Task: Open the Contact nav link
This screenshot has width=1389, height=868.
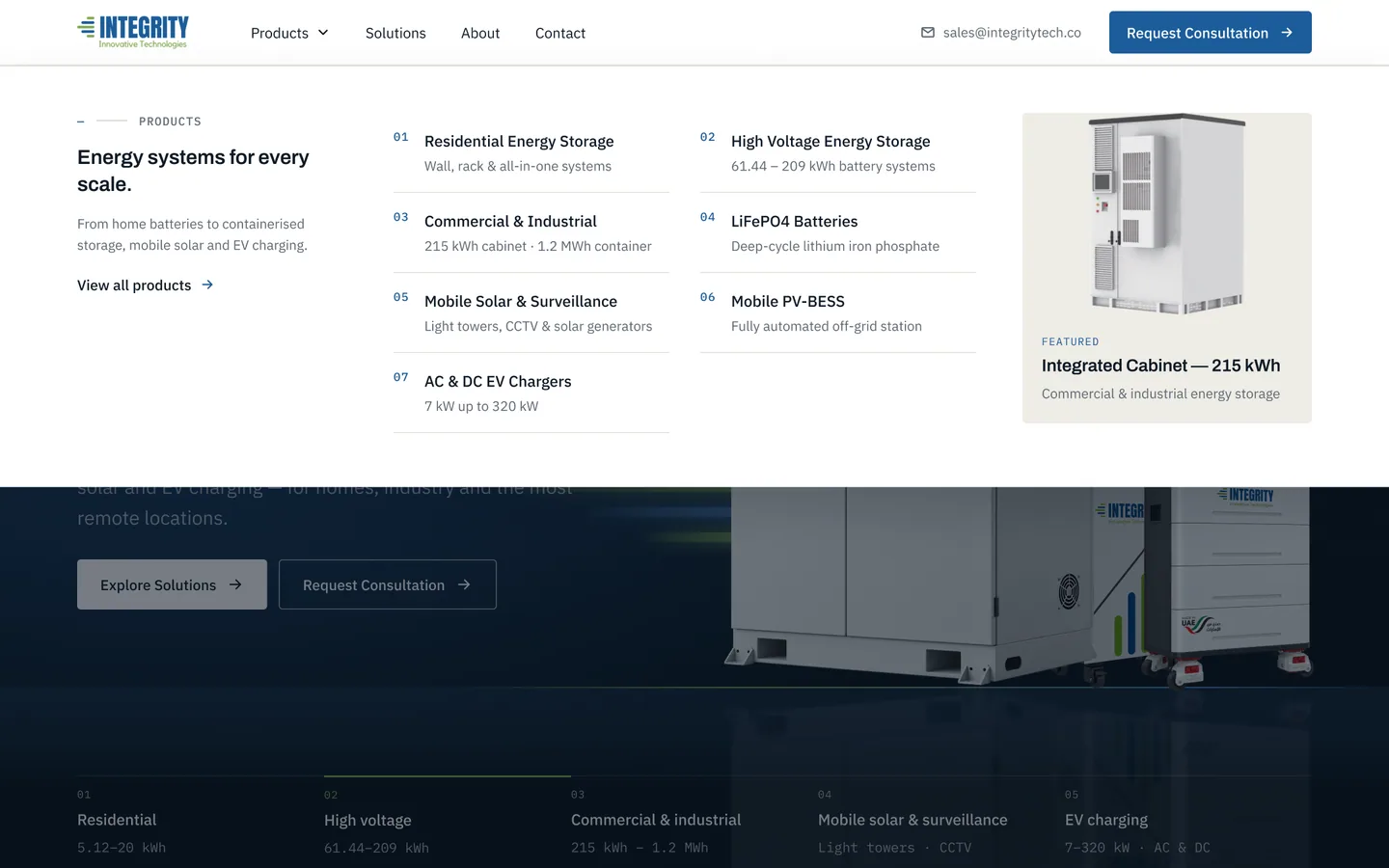Action: [560, 33]
